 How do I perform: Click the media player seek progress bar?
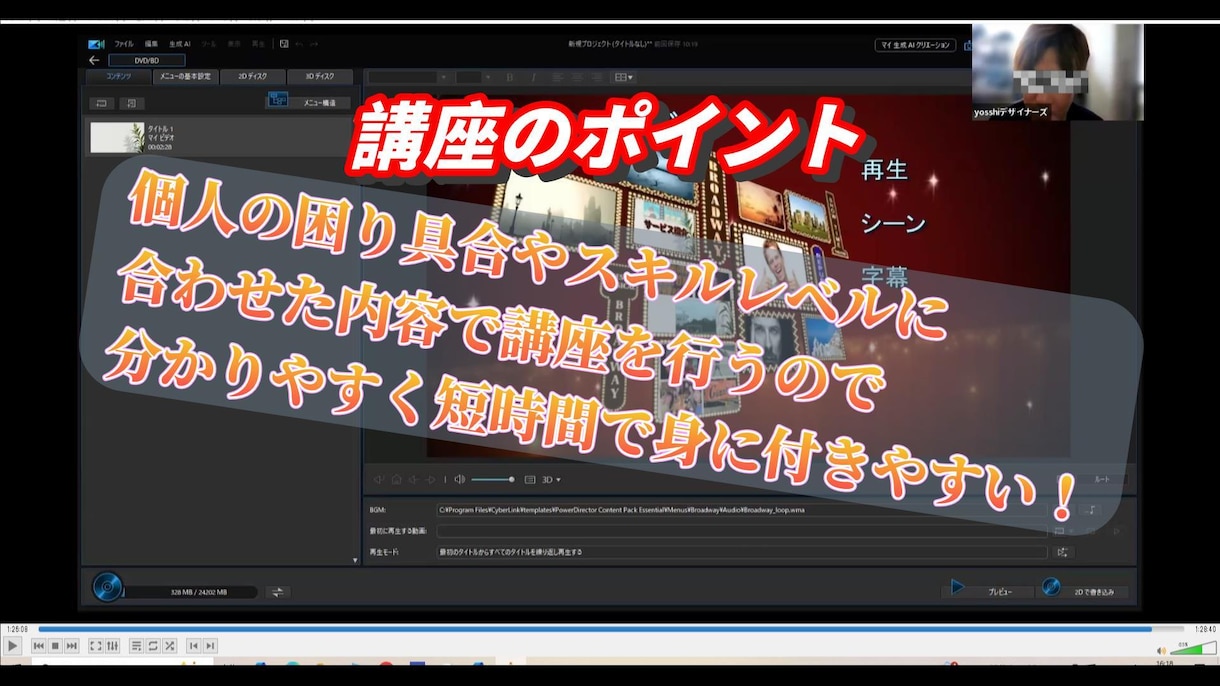pos(609,629)
